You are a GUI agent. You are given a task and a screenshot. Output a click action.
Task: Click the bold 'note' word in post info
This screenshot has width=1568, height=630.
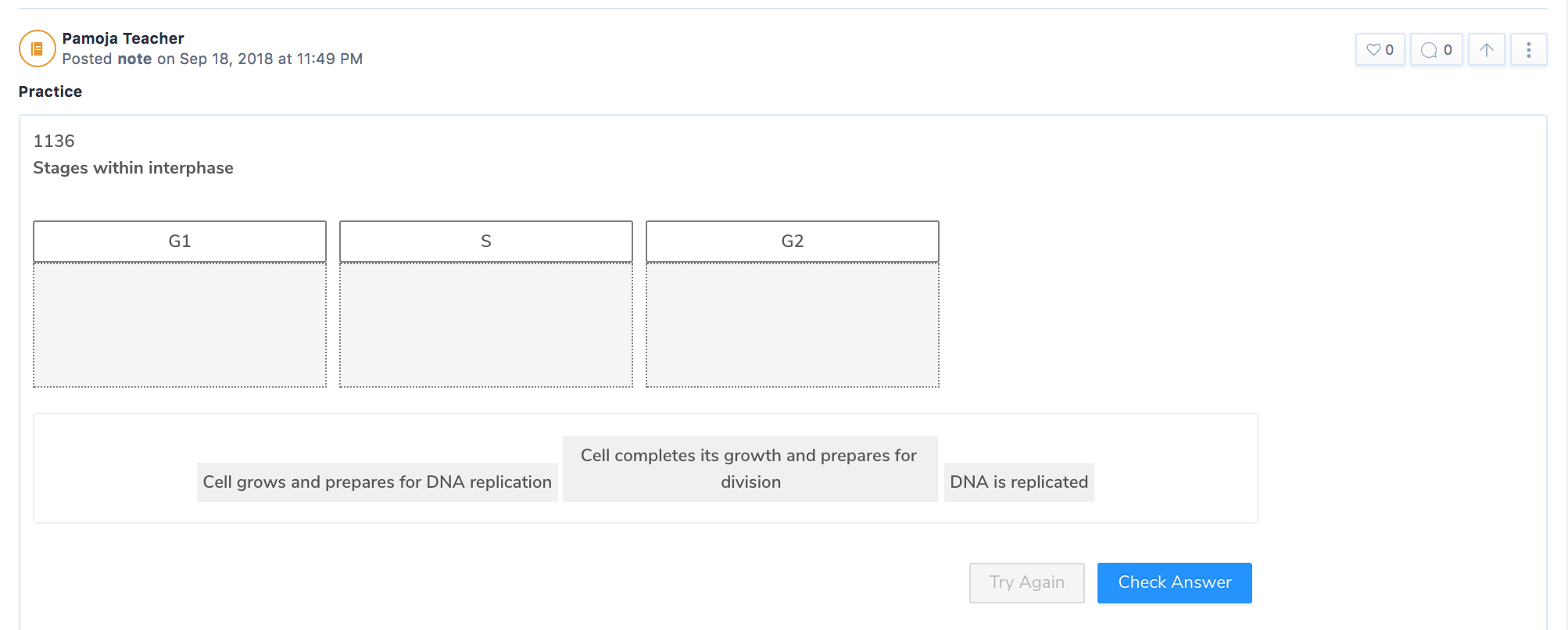pos(134,59)
